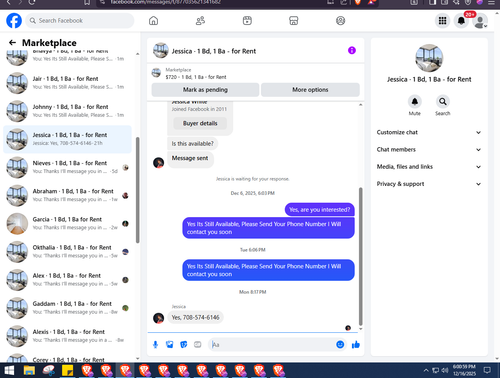Click the Search Facebook field

point(80,21)
